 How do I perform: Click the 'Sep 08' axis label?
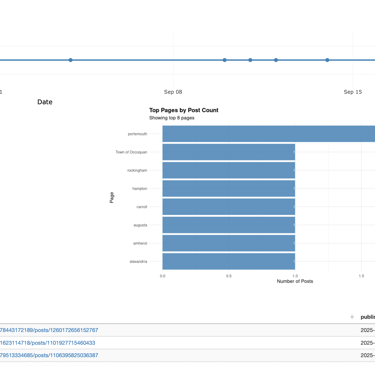tap(173, 92)
